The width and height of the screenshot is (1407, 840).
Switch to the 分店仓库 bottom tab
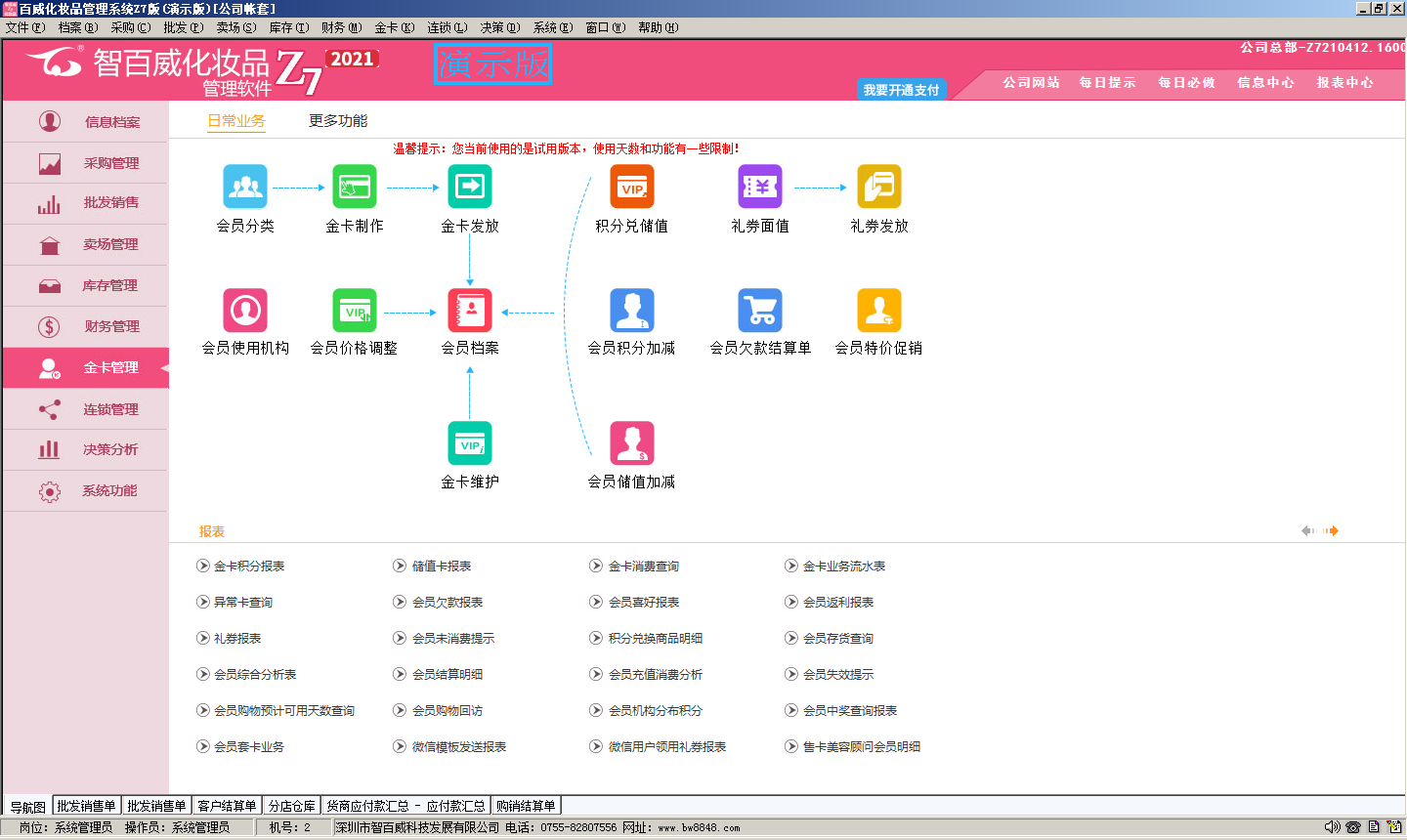coord(291,806)
